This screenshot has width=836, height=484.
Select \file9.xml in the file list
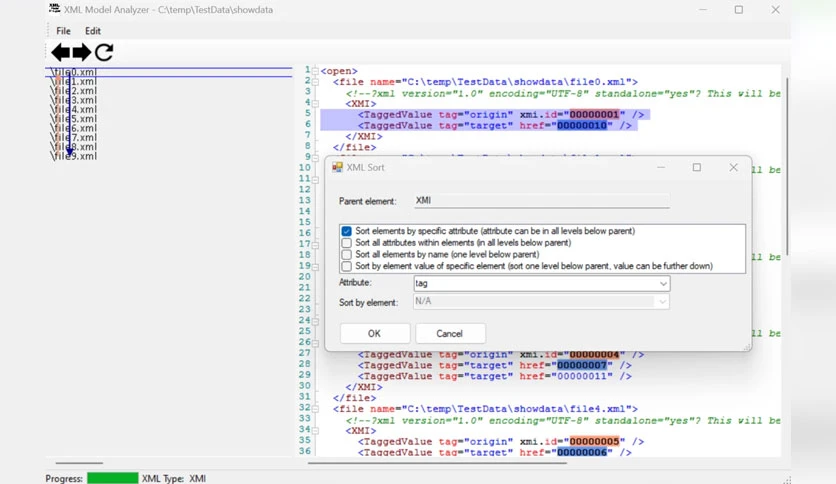pos(74,156)
